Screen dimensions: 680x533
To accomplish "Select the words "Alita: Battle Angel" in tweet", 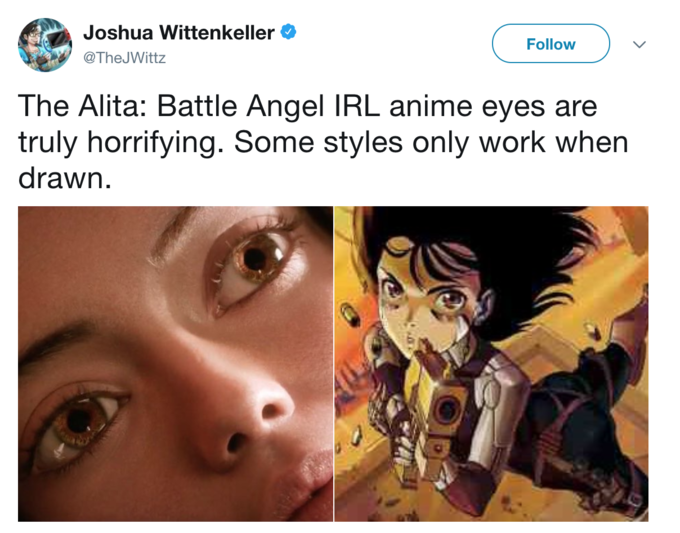I will point(201,107).
